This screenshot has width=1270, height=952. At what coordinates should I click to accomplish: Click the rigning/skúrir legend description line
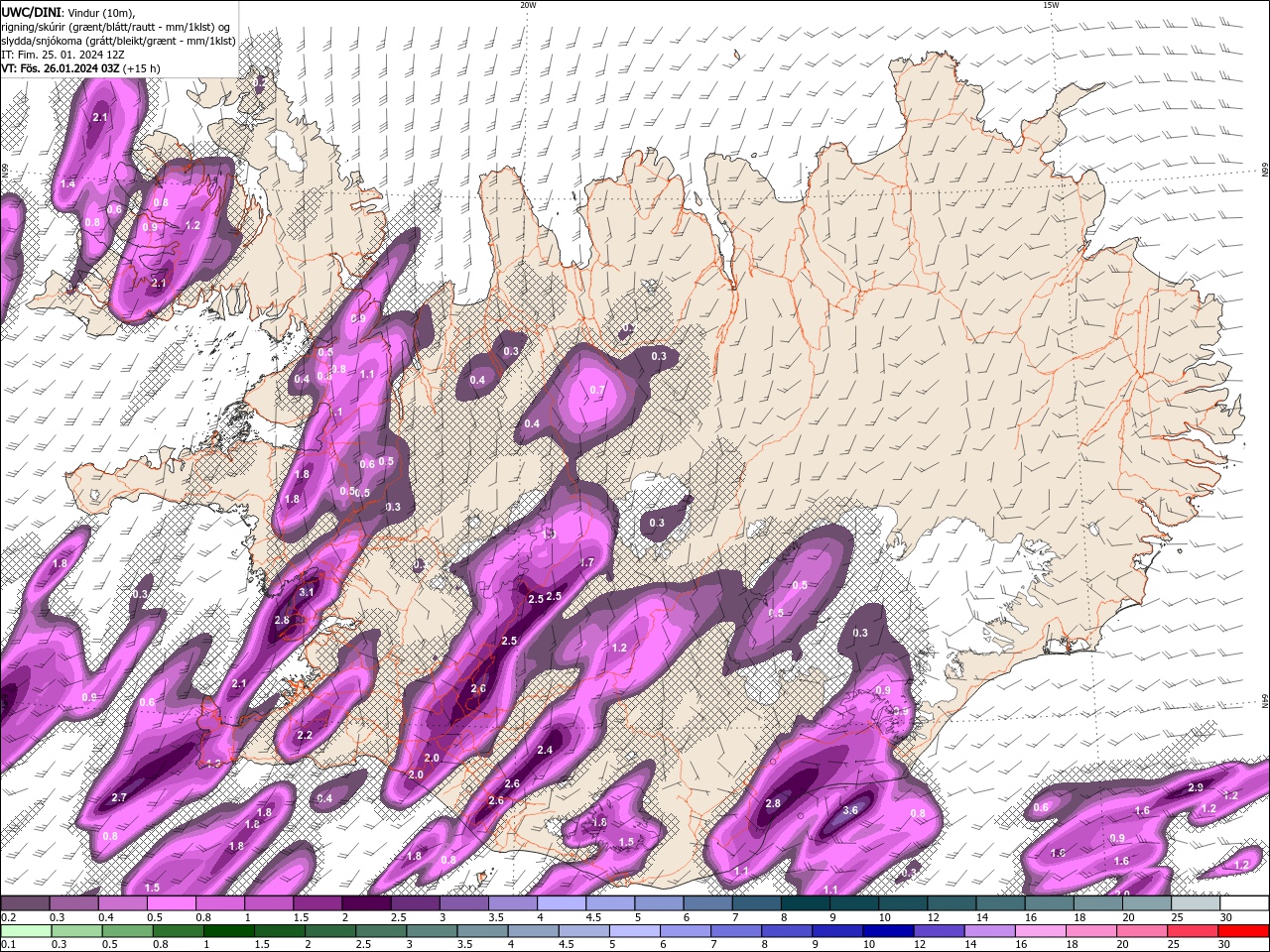(x=117, y=26)
